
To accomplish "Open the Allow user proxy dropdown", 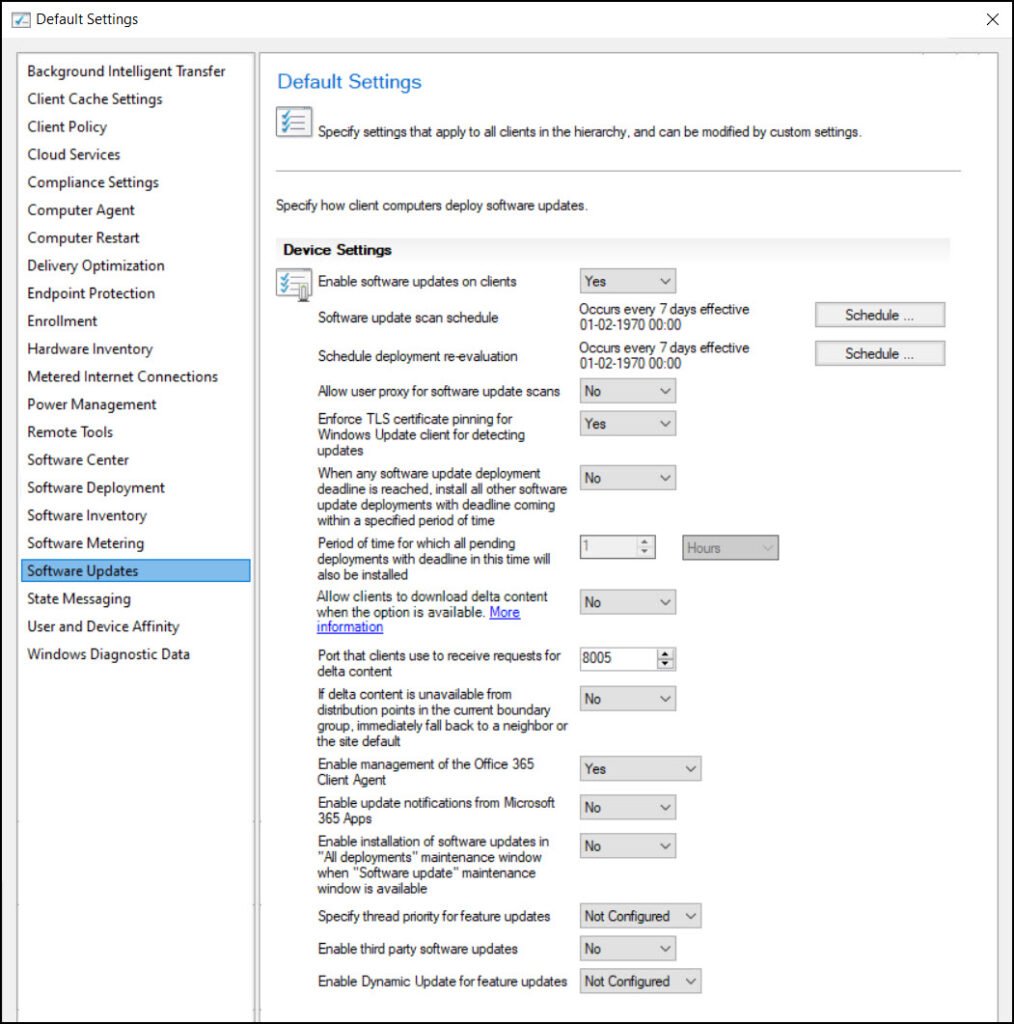I will (627, 391).
